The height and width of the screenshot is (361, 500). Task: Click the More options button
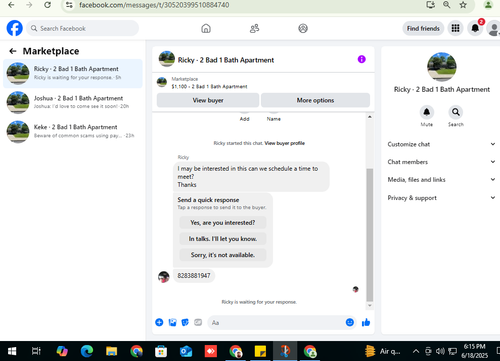click(x=315, y=100)
